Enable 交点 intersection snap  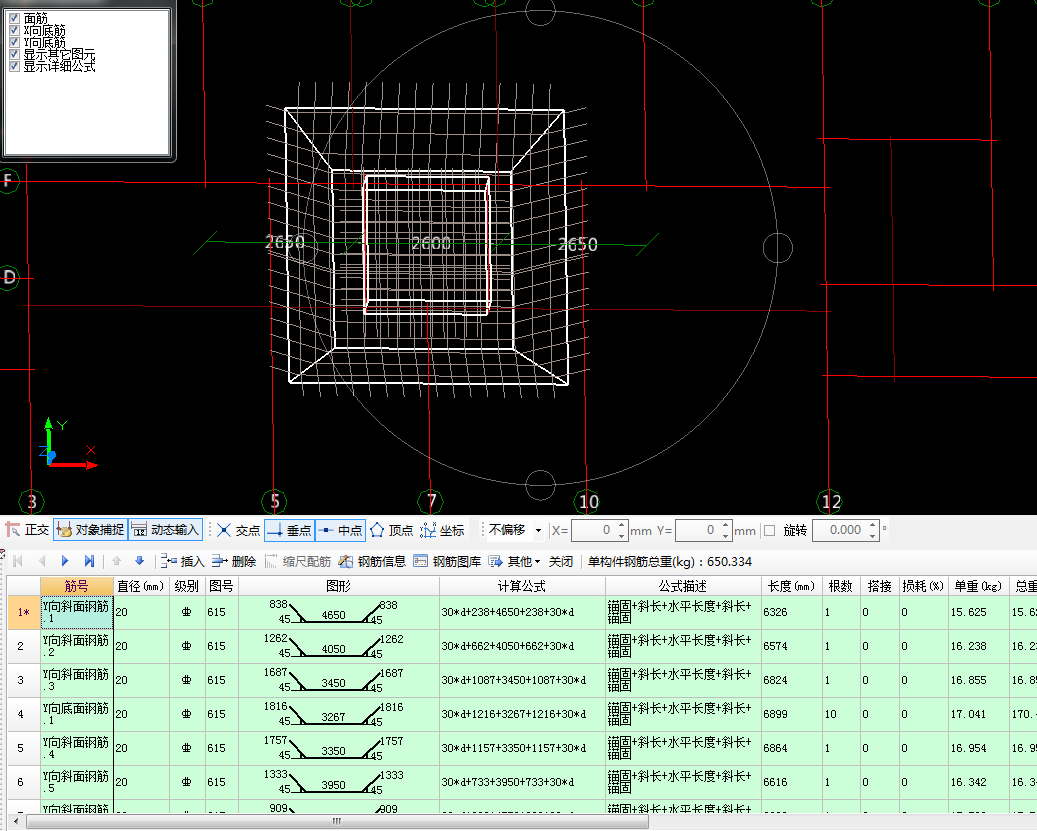[x=239, y=530]
